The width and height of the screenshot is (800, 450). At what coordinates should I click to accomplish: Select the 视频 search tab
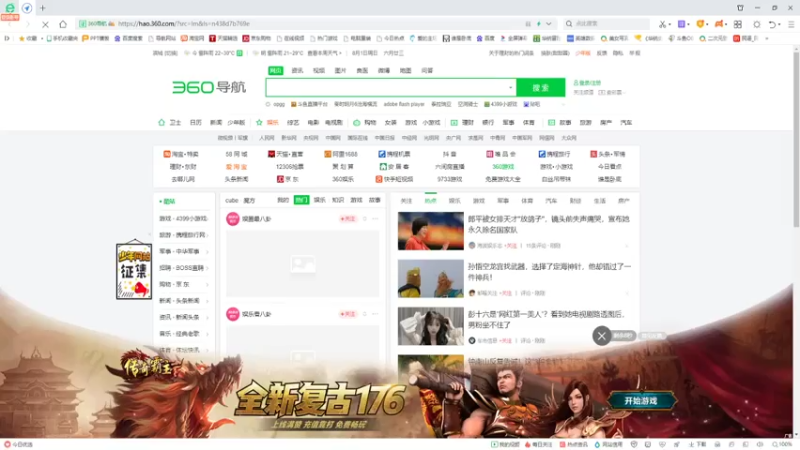coord(319,70)
